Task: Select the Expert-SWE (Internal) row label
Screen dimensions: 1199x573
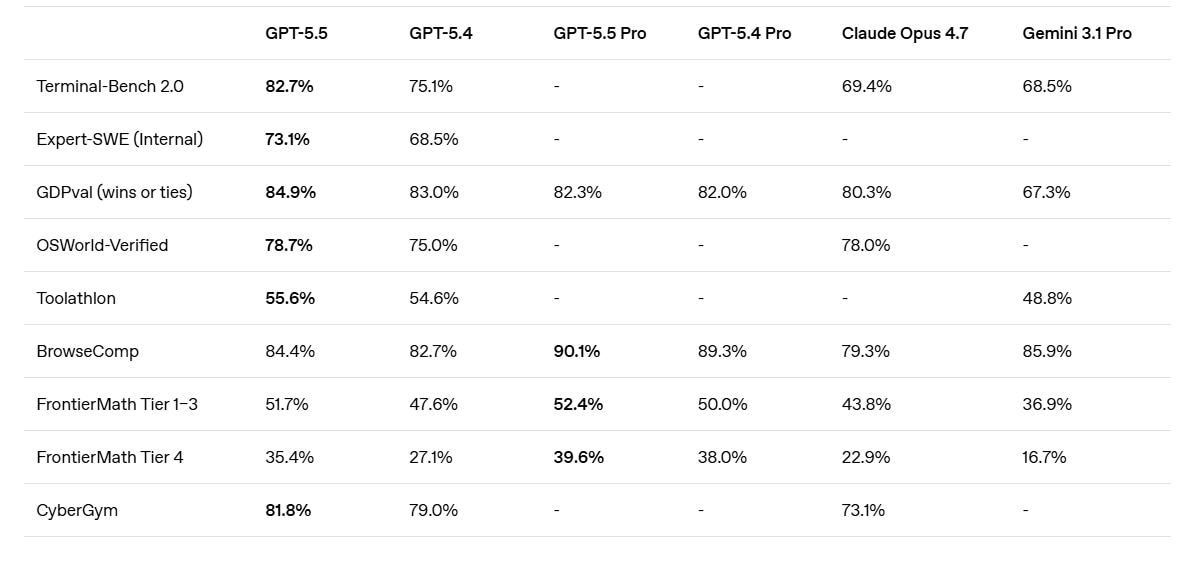Action: [120, 139]
